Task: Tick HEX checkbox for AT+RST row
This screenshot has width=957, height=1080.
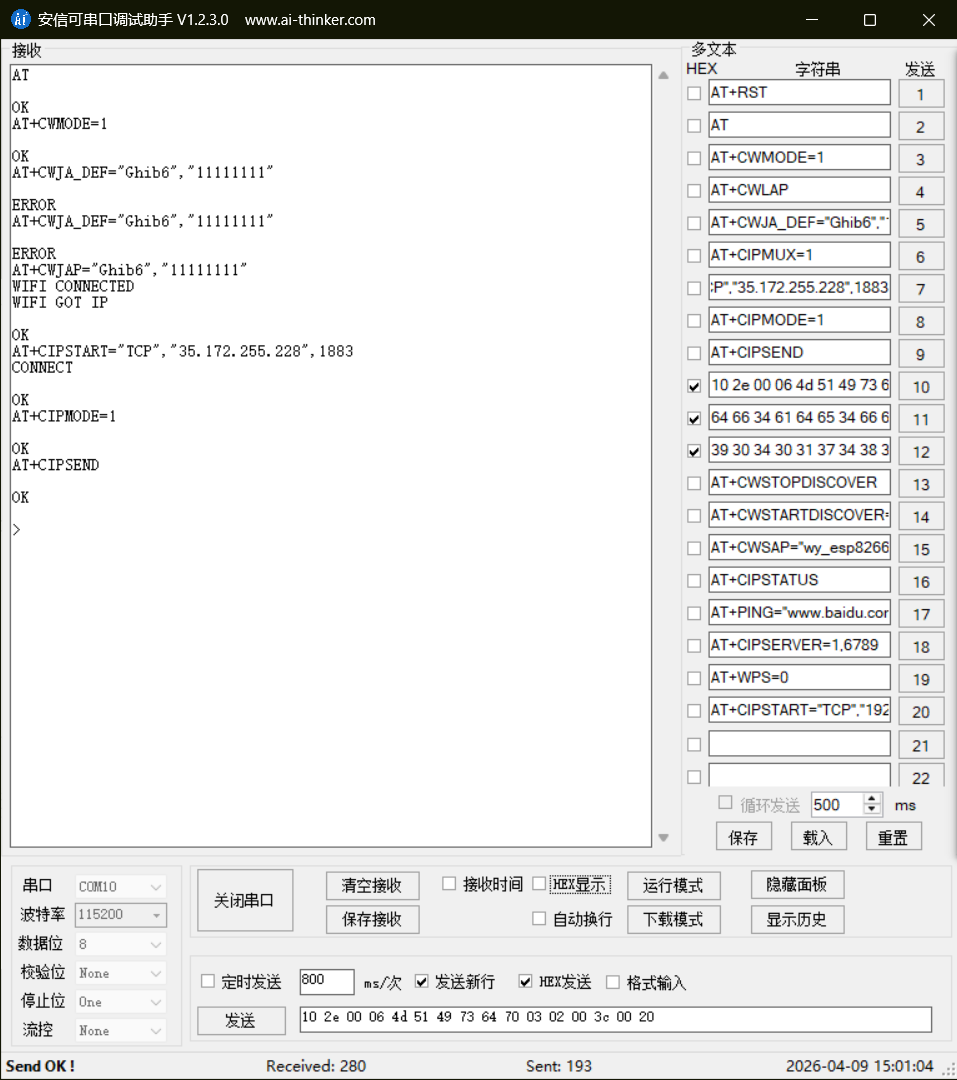Action: point(694,93)
